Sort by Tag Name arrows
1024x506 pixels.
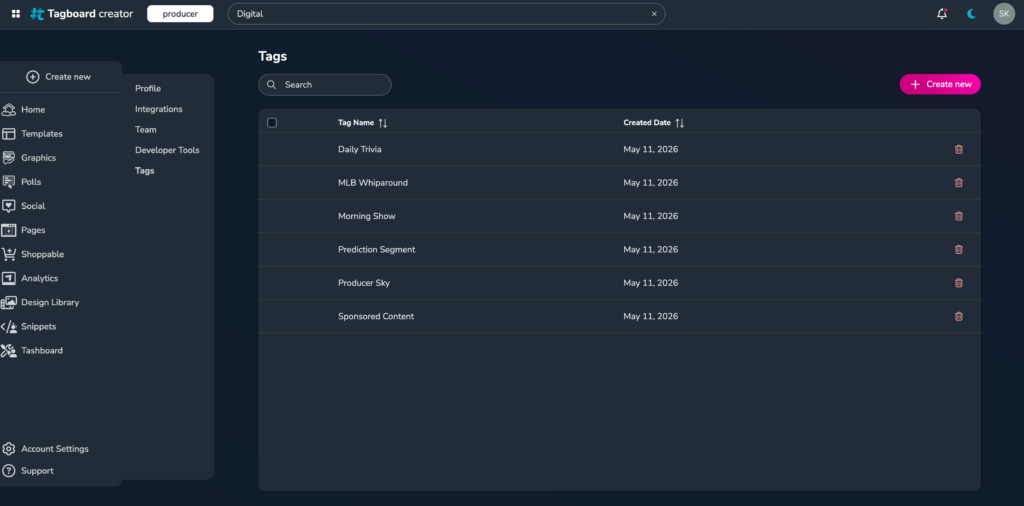click(383, 123)
